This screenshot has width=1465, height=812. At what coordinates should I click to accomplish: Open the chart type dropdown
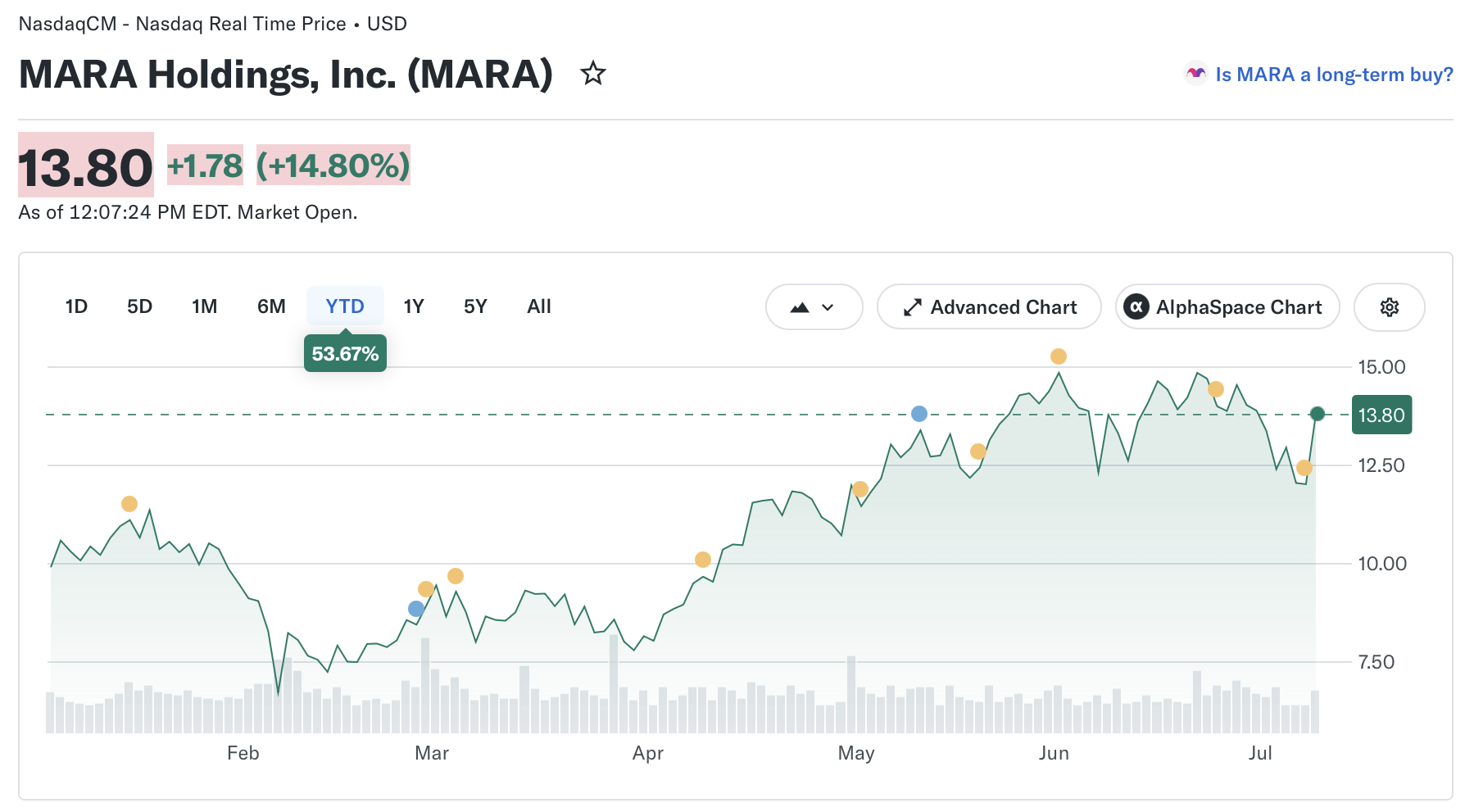pos(814,307)
